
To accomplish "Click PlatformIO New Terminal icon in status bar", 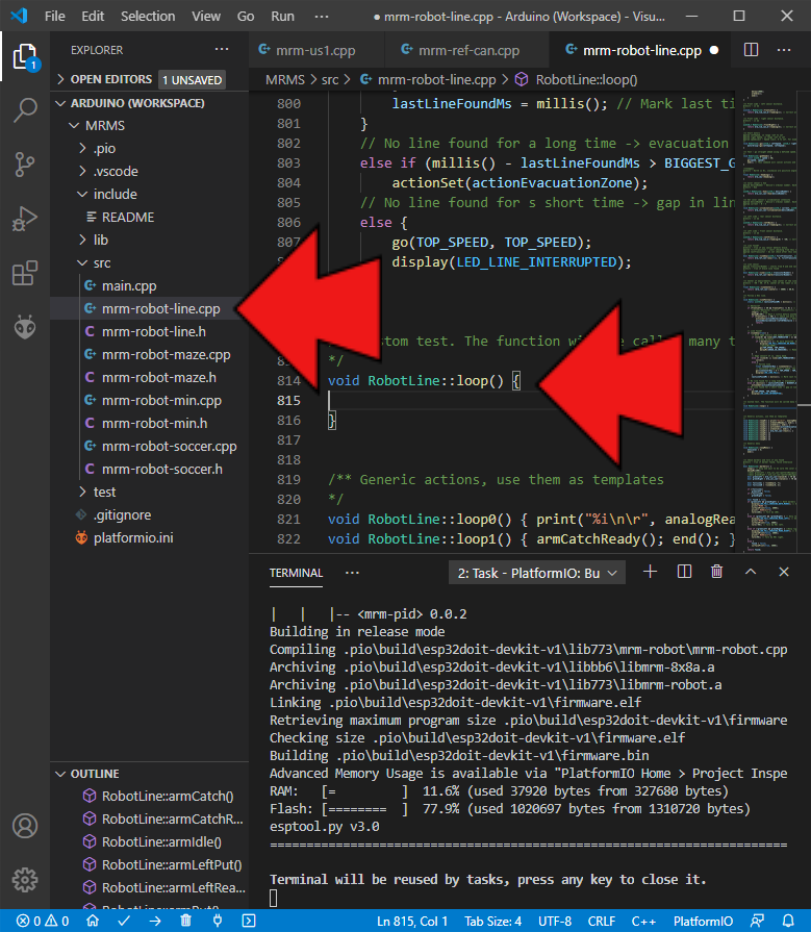I will click(x=249, y=921).
